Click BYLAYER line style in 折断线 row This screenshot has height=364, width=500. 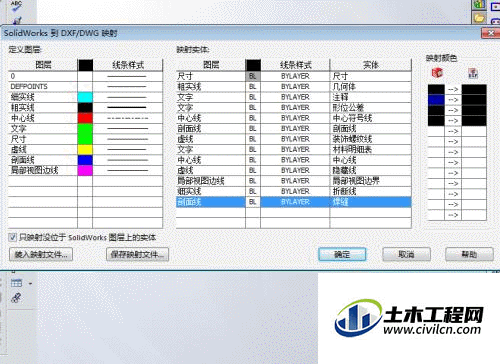(x=295, y=191)
